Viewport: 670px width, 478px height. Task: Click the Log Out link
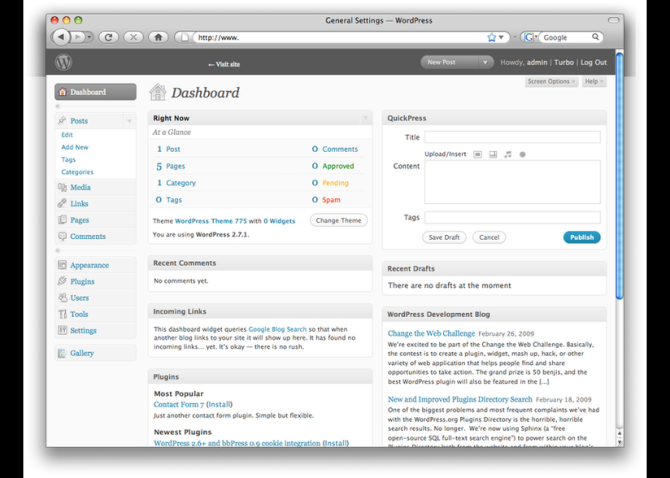coord(593,62)
